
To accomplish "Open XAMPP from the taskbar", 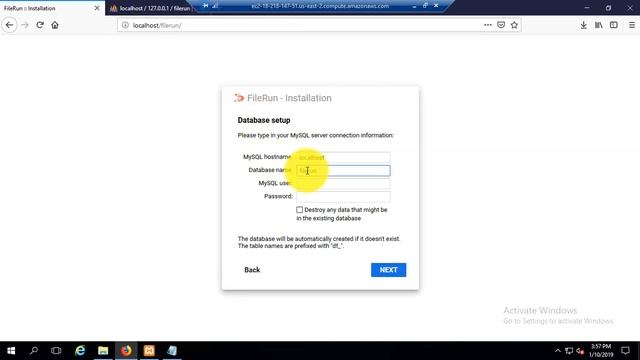I will pyautogui.click(x=149, y=351).
